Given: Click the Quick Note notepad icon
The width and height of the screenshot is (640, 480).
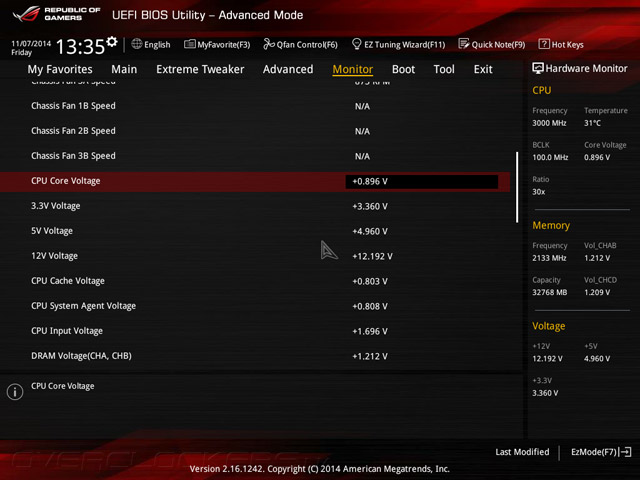Looking at the screenshot, I should (464, 44).
